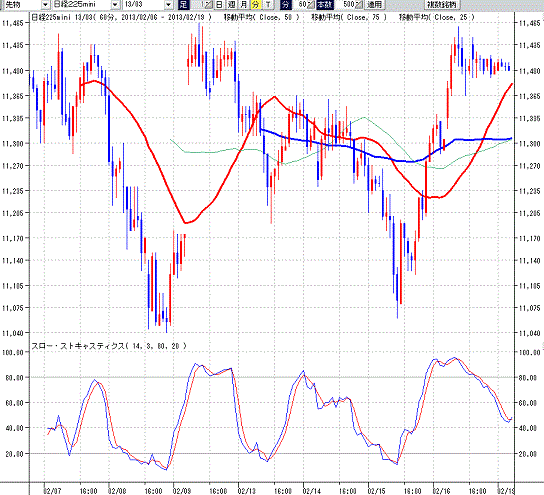The image size is (544, 495).
Task: Click the 02/15 date on time axis
Action: 376,491
